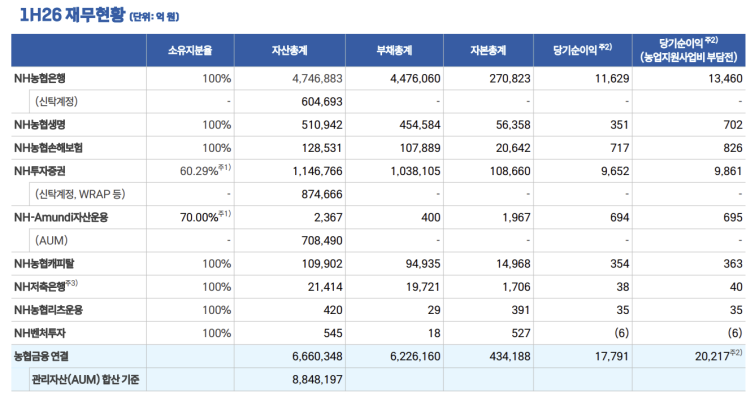Select the value 94,935

click(423, 264)
